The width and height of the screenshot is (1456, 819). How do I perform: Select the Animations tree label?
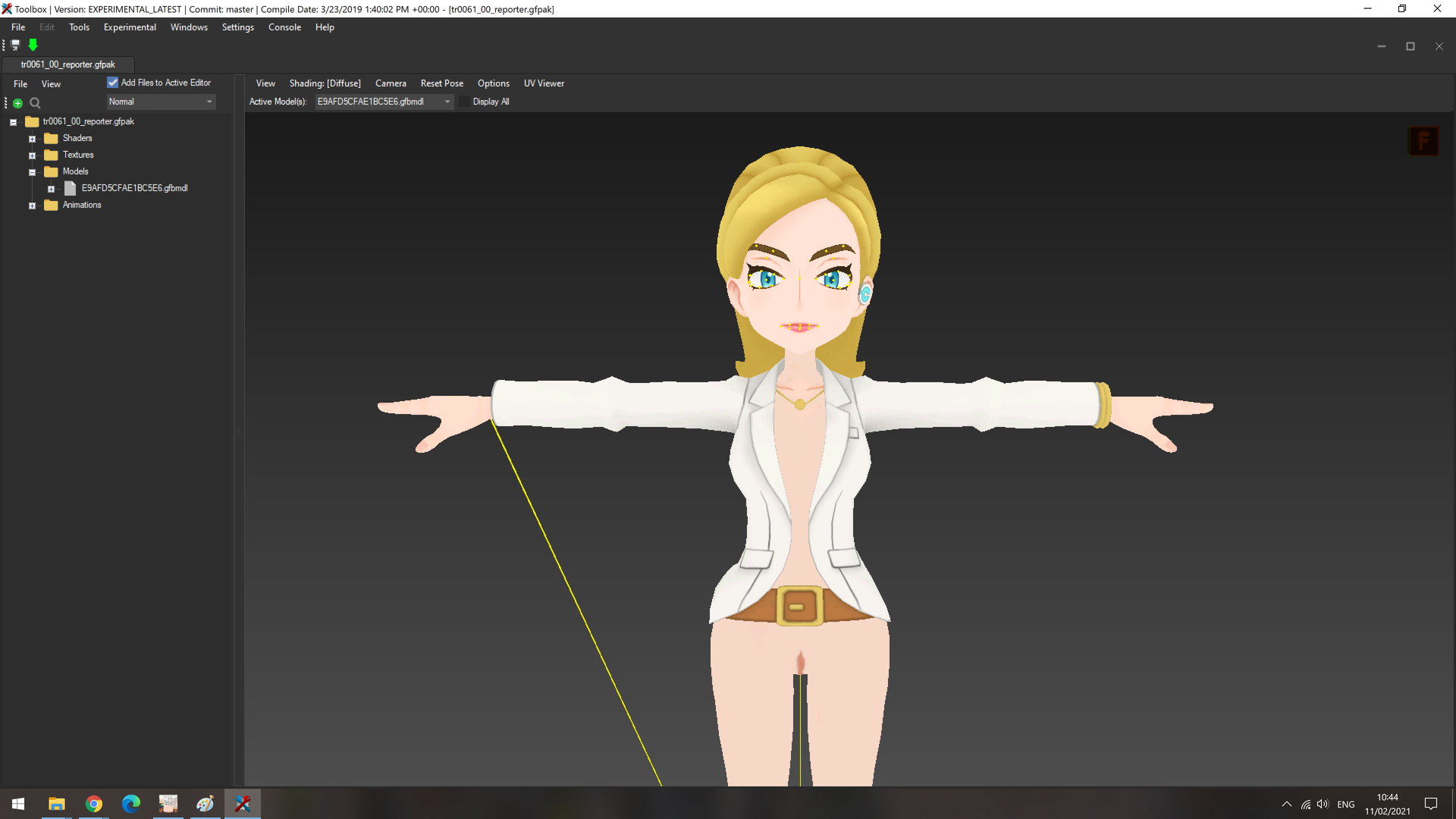tap(82, 205)
